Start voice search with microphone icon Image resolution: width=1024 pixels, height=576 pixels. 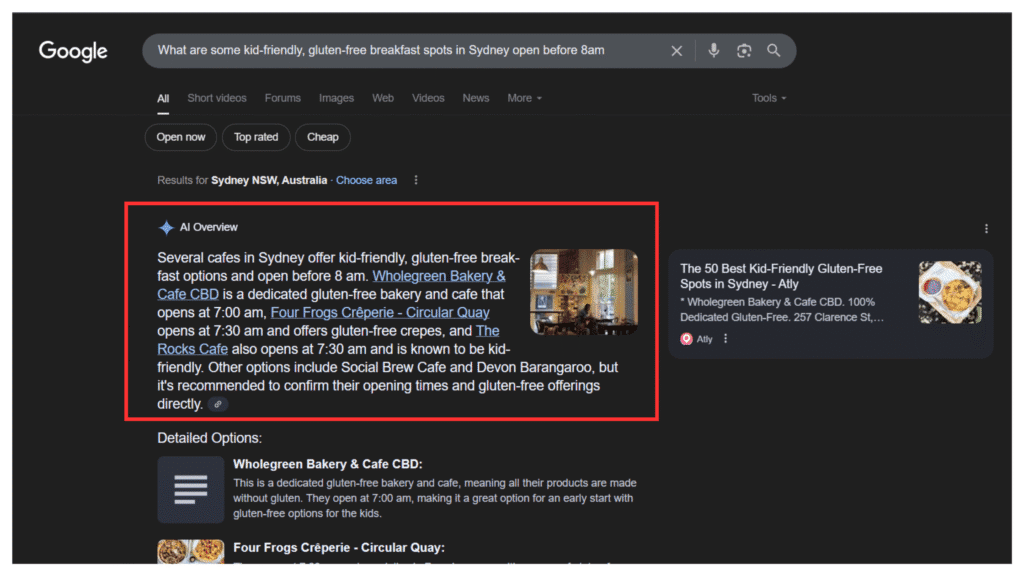[x=714, y=50]
